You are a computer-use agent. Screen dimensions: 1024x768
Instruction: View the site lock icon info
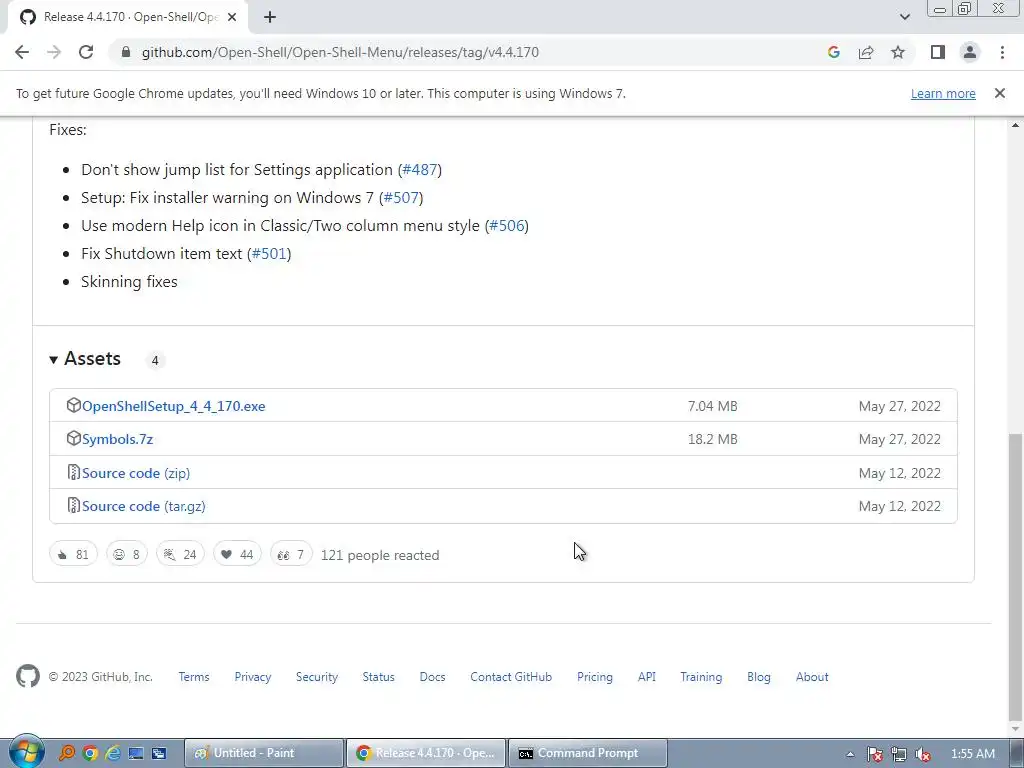pyautogui.click(x=126, y=52)
